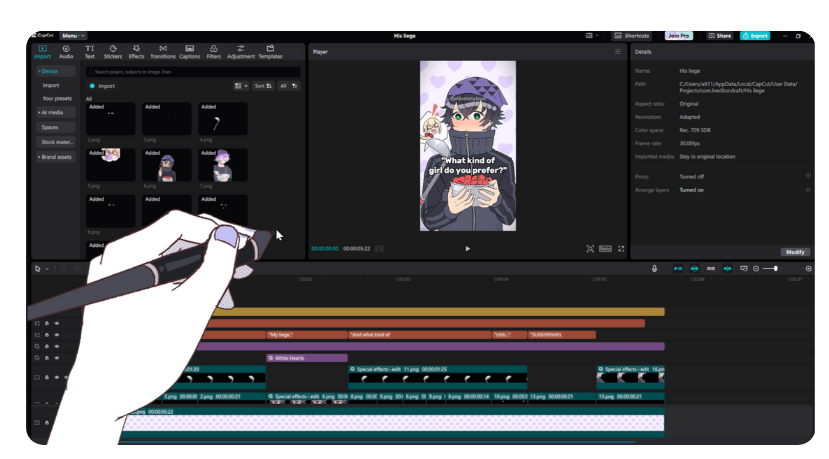Open the select tool dropdown arrow
This screenshot has width=829, height=459.
47,269
